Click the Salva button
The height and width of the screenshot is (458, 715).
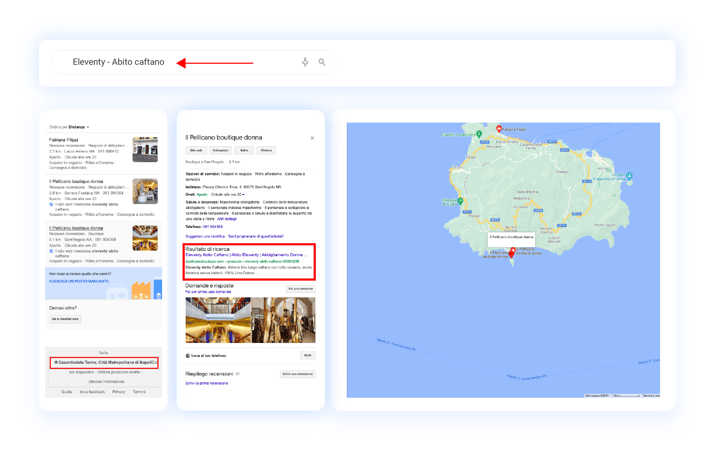244,150
